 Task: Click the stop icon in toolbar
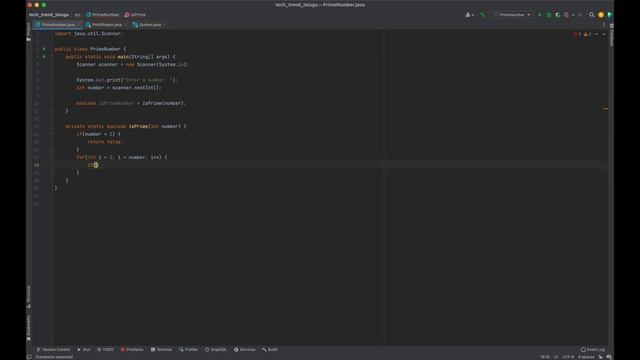coord(580,15)
